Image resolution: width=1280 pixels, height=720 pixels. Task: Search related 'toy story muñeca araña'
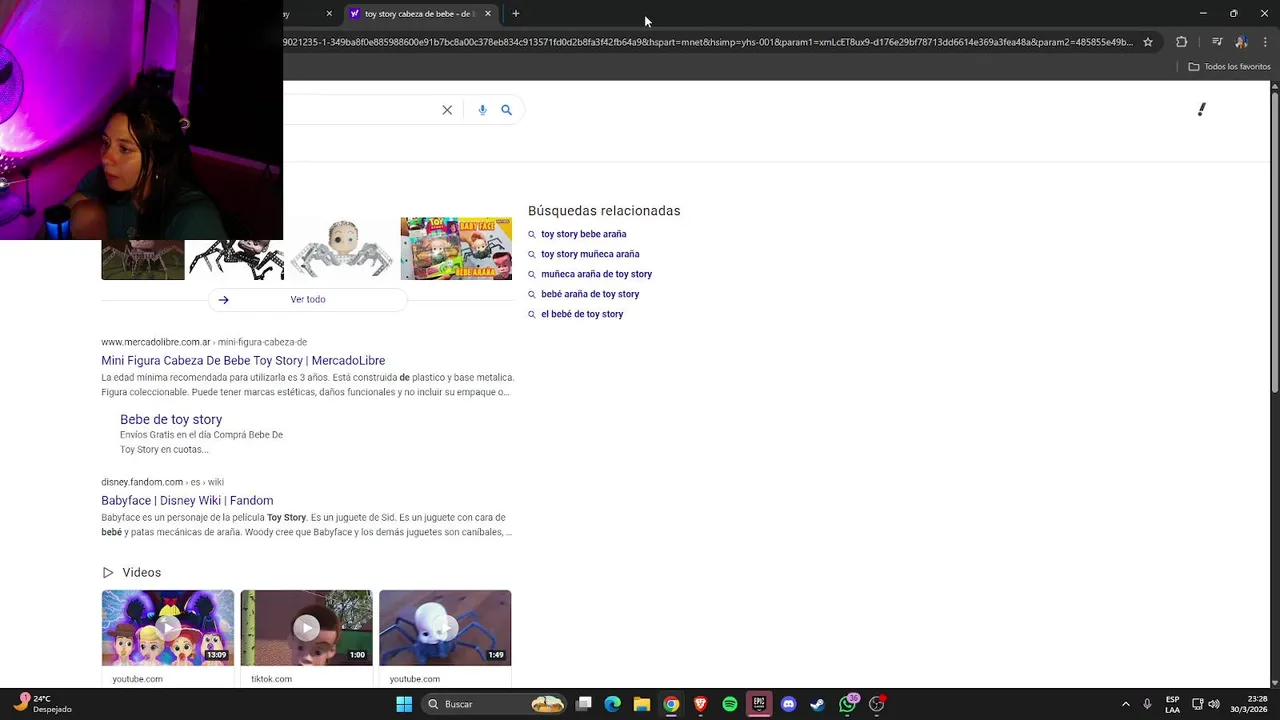pyautogui.click(x=590, y=254)
